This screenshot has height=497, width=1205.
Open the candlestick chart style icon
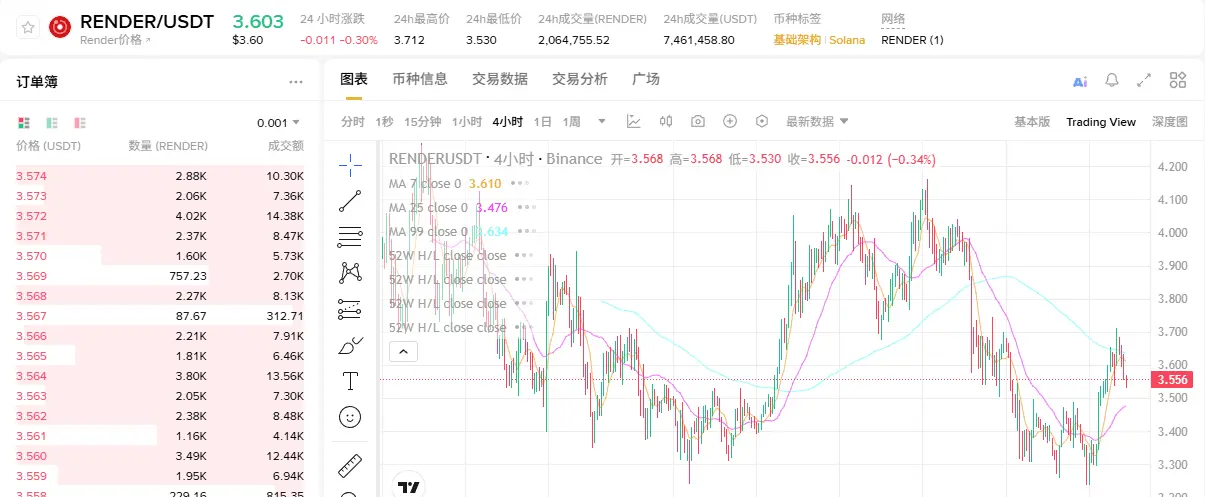tap(666, 121)
